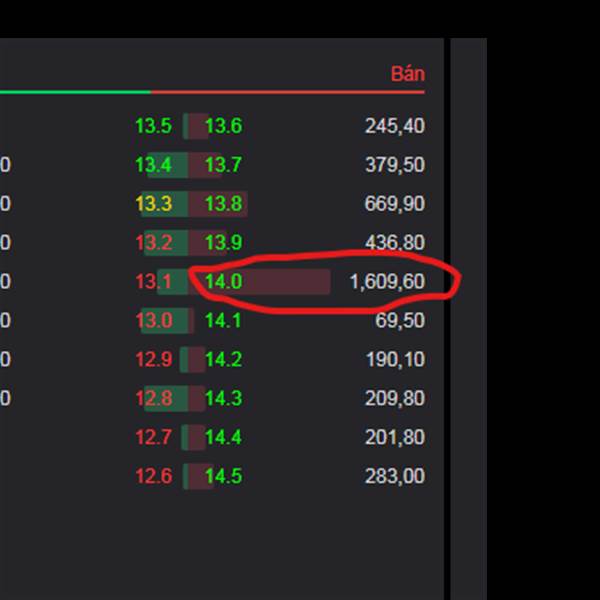The height and width of the screenshot is (600, 600).
Task: Select the 13.9 ask price
Action: pyautogui.click(x=224, y=243)
